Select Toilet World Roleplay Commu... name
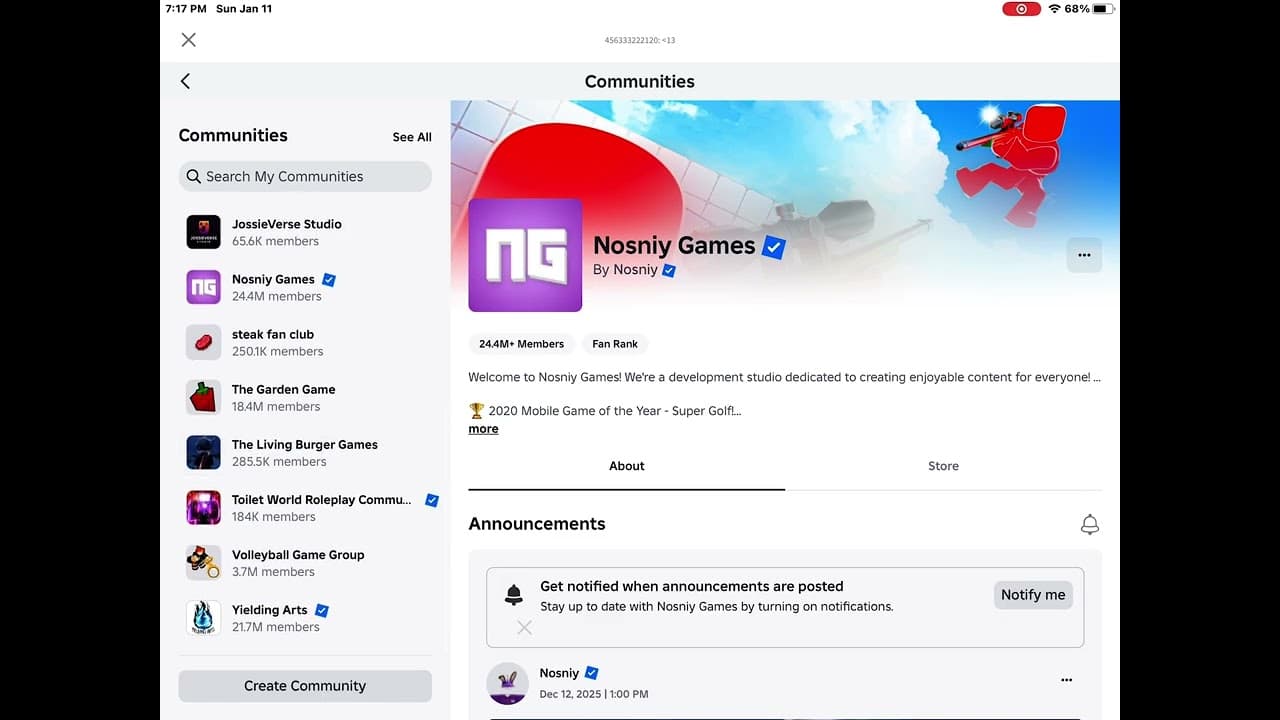 click(322, 499)
